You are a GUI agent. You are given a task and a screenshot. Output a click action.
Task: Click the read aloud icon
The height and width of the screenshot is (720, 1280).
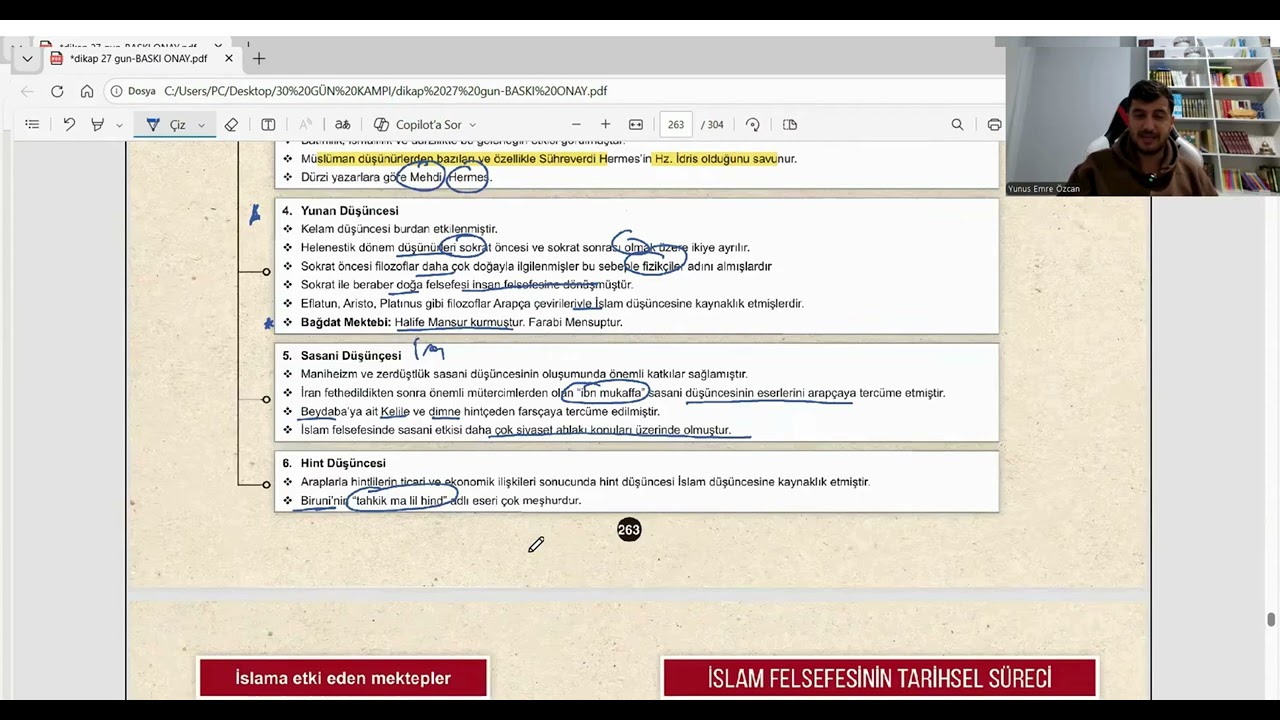(306, 125)
